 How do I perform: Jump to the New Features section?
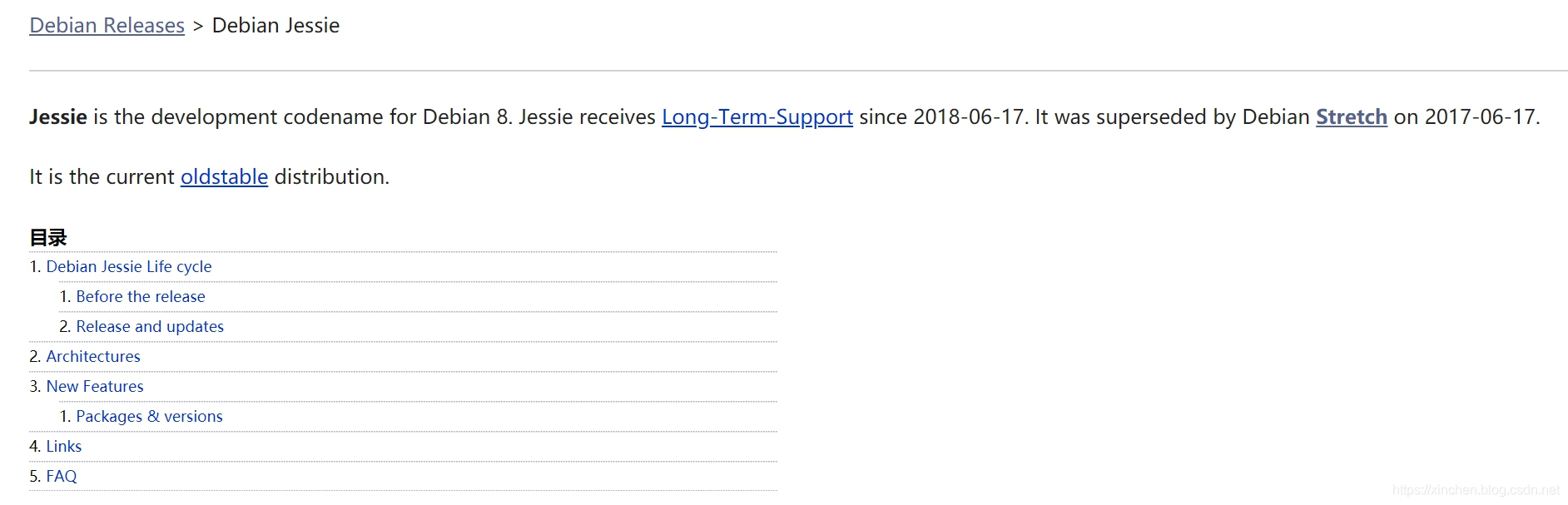tap(95, 387)
